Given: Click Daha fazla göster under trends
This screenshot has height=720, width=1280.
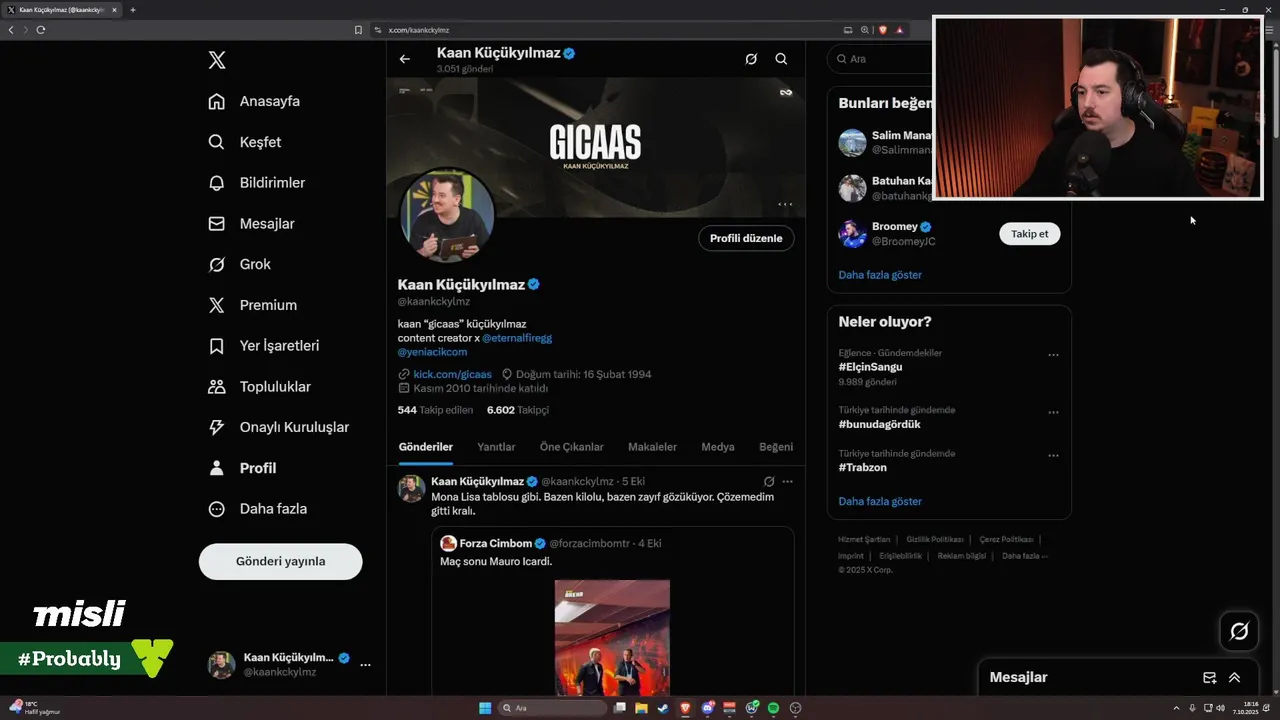Looking at the screenshot, I should tap(880, 501).
